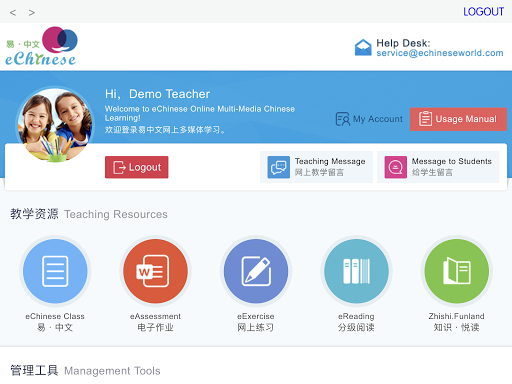
Task: Click the pink Message to Students icon
Action: click(x=396, y=167)
